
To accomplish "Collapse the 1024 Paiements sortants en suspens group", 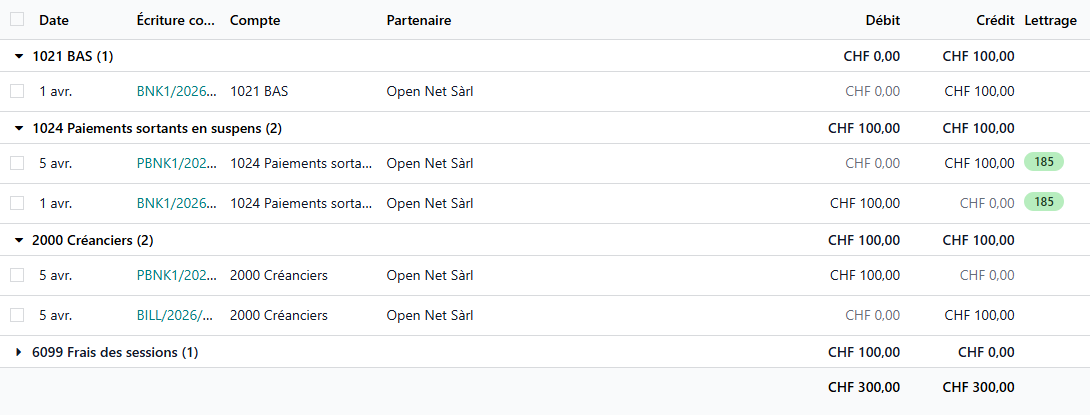I will [x=18, y=129].
